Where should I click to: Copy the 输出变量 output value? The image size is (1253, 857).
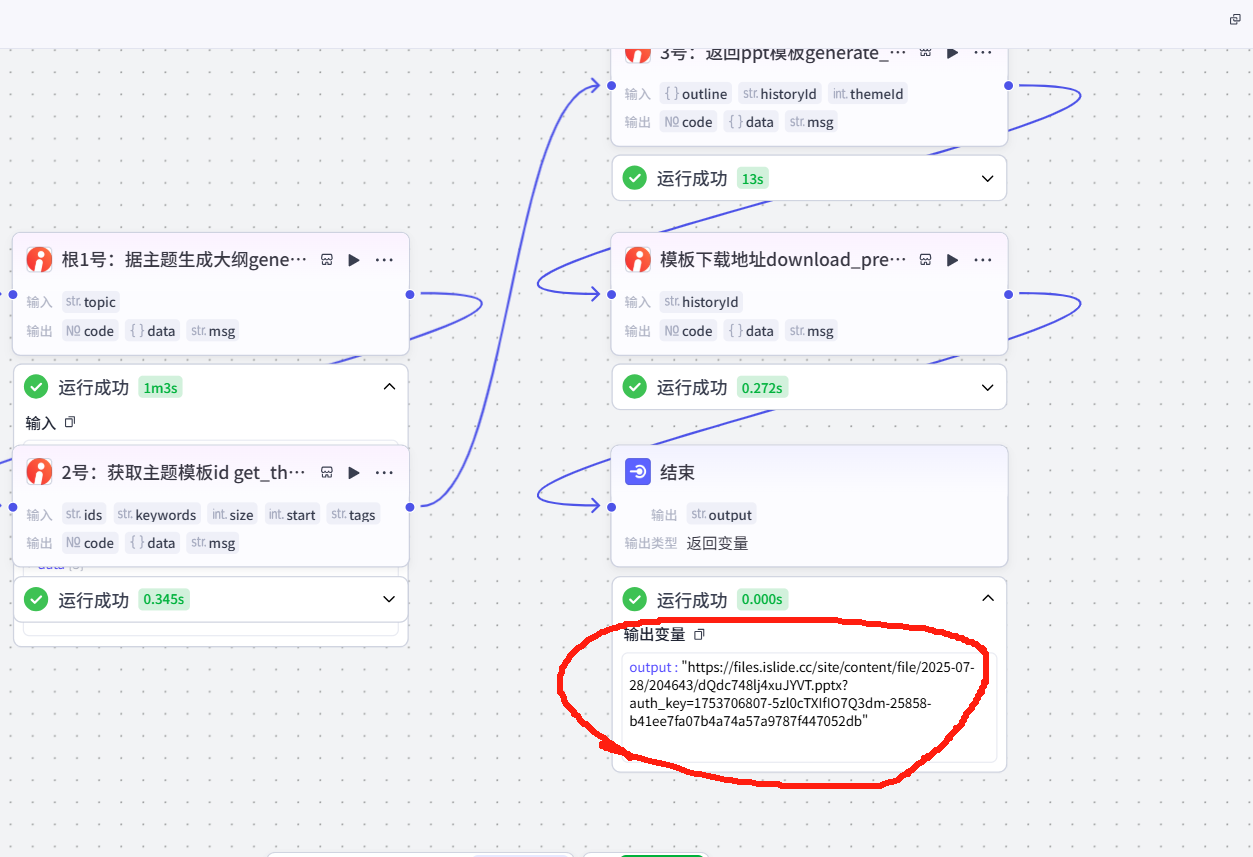(x=699, y=635)
